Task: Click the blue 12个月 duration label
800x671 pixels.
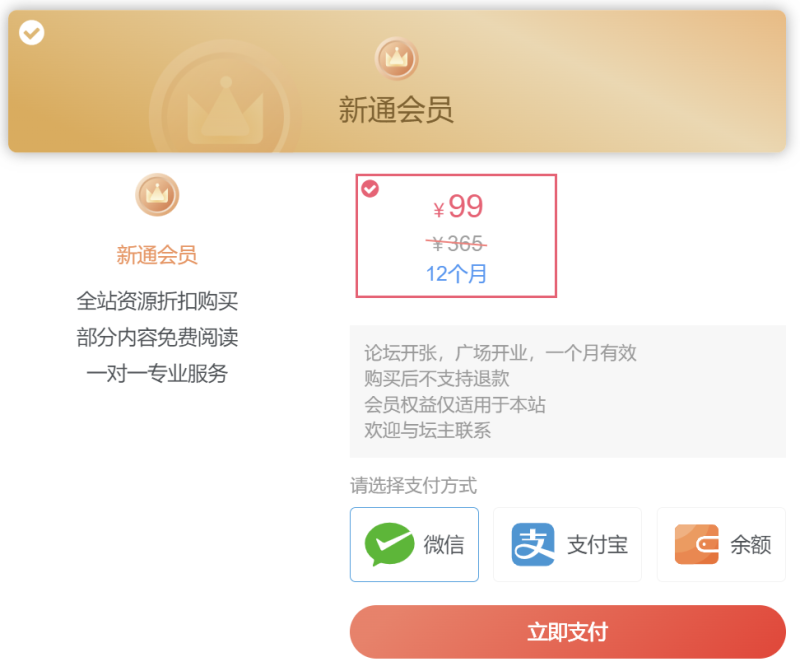Action: [x=457, y=274]
